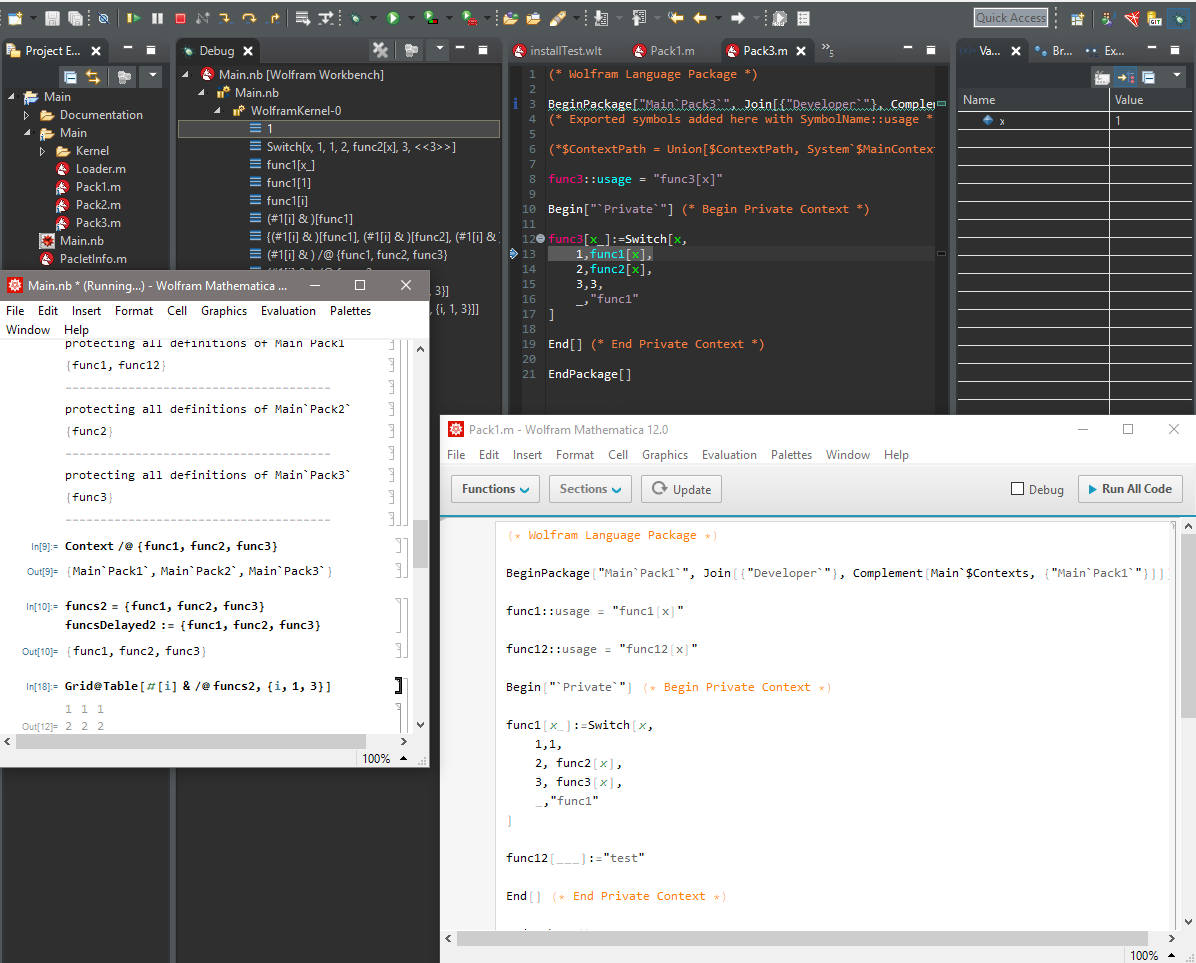Collapse the WolframKernel-0 node in Debug view
This screenshot has width=1196, height=963.
point(217,111)
